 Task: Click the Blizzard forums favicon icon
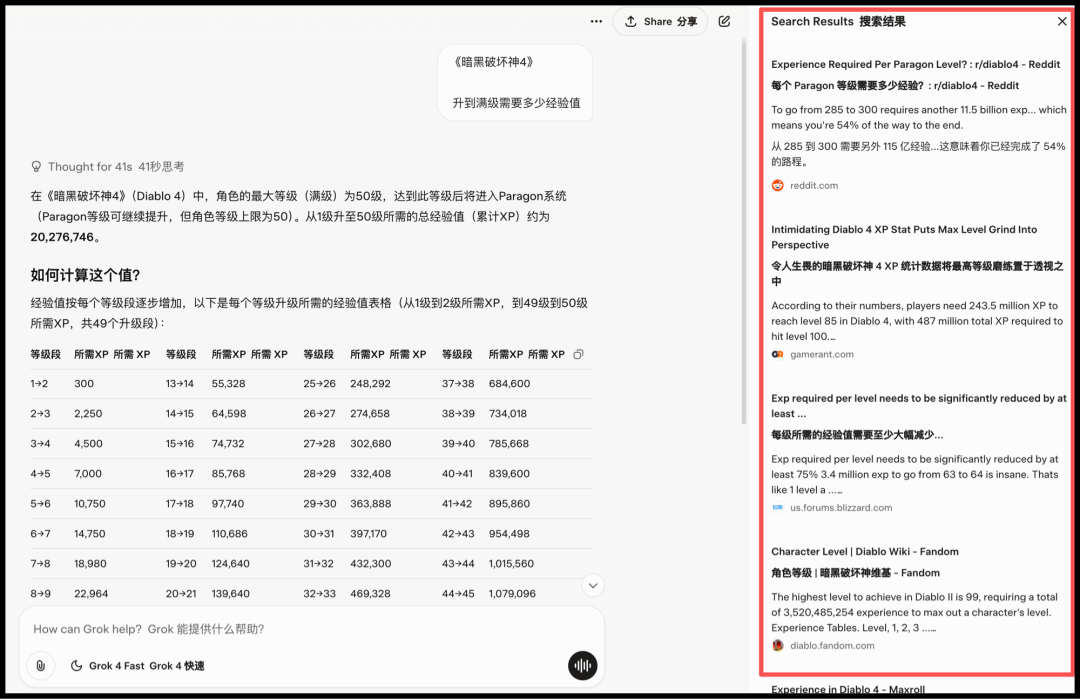[778, 508]
